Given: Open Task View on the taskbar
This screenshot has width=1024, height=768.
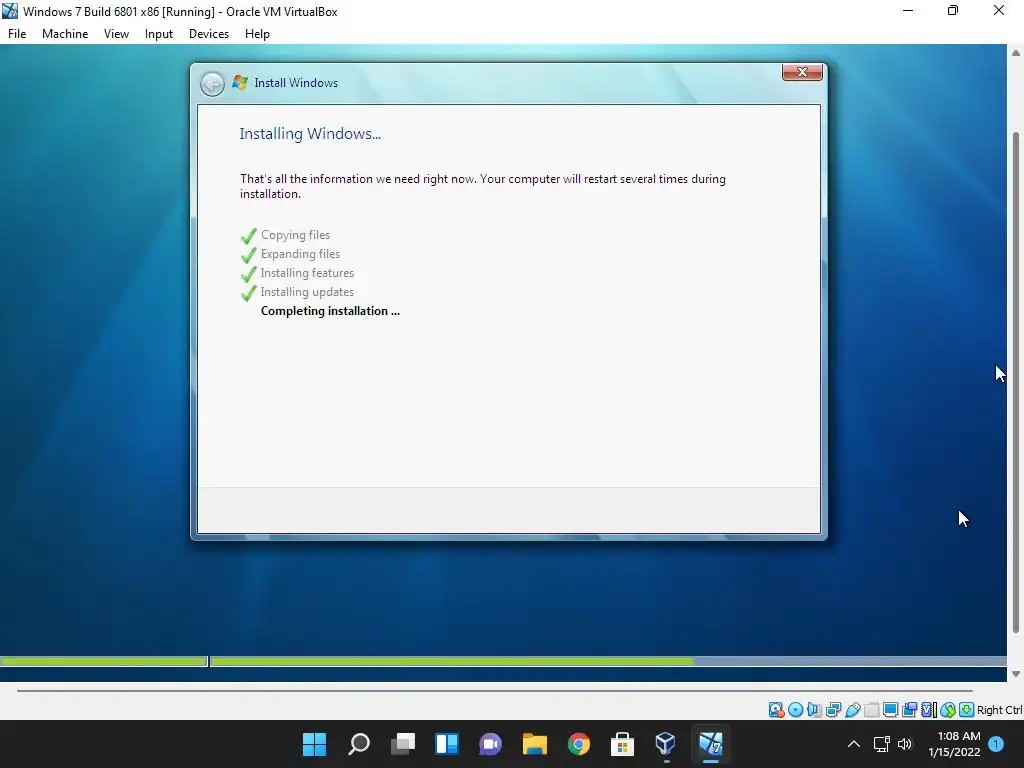Looking at the screenshot, I should point(403,744).
